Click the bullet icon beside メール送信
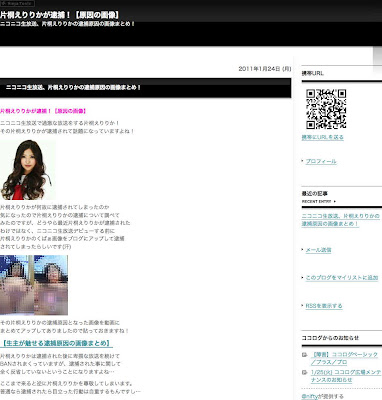Image resolution: width=382 pixels, height=400 pixels. [303, 249]
